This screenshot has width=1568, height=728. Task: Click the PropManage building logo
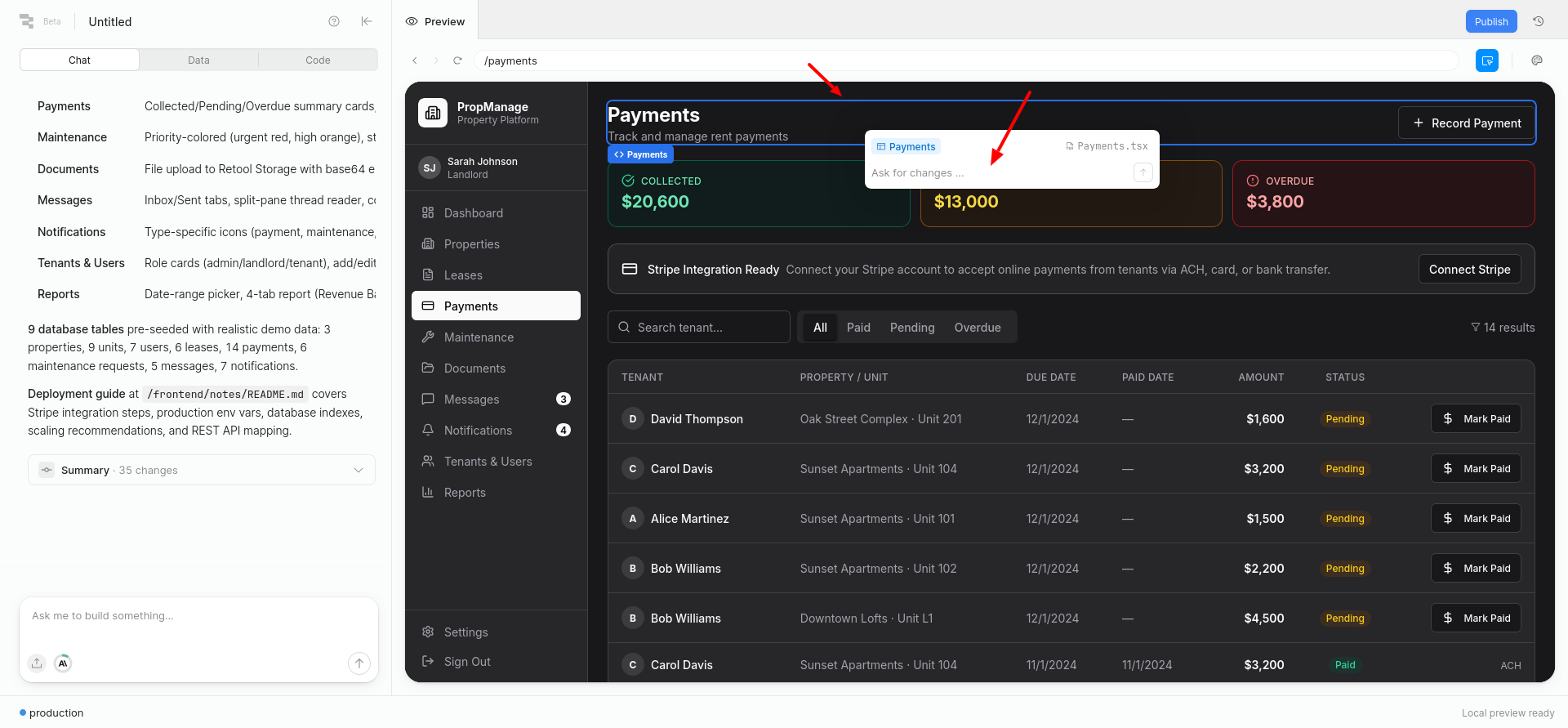click(x=433, y=113)
